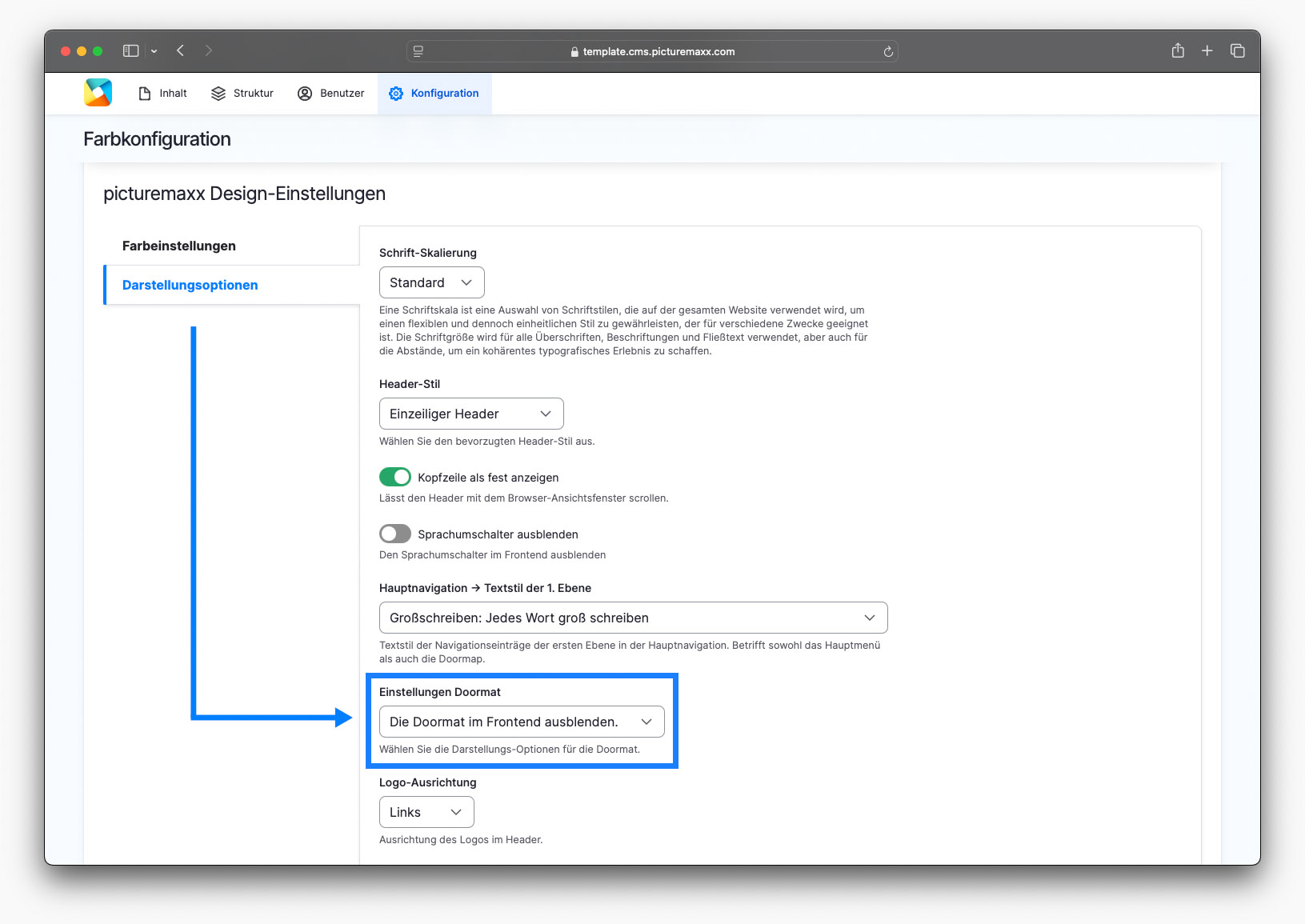This screenshot has height=924, width=1305.
Task: Click the Kopfzeile als fest anzeigen label
Action: pos(488,478)
